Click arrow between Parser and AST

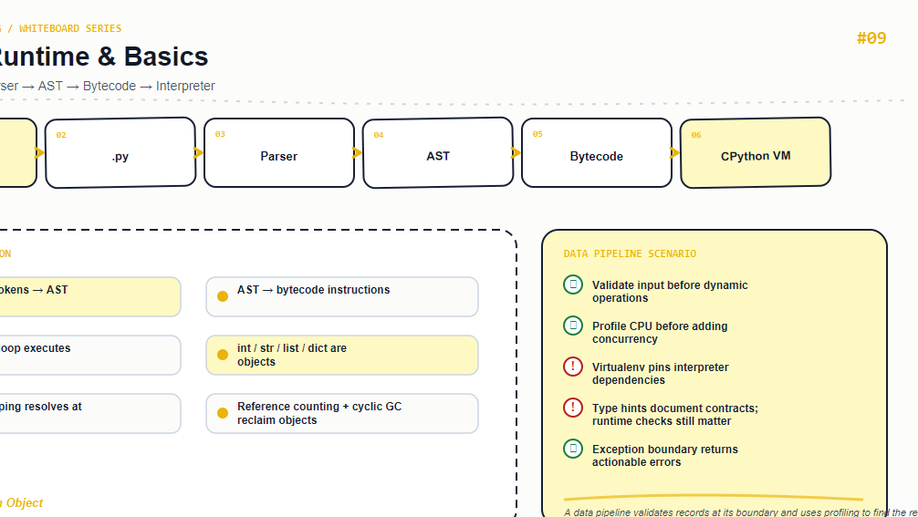coord(357,153)
